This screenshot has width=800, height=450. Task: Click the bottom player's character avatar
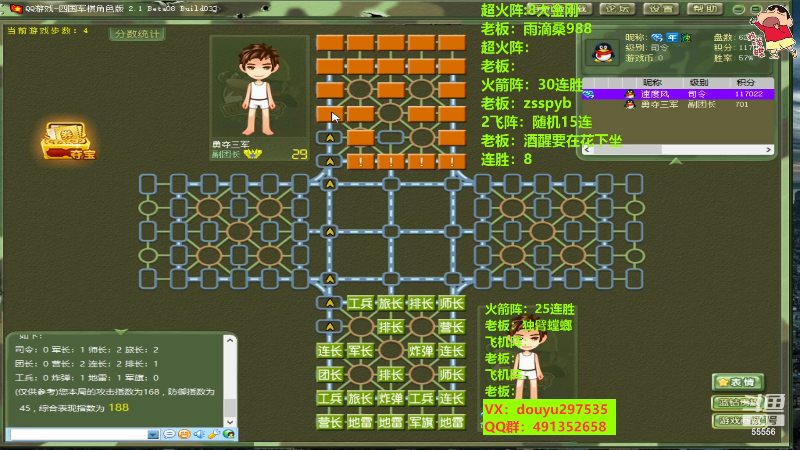529,357
